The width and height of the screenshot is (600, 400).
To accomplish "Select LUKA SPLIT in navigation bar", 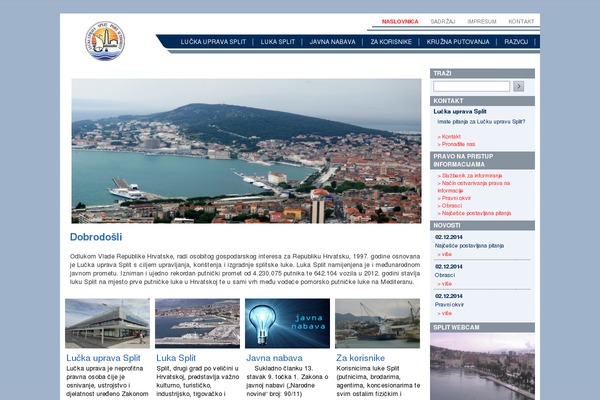I will 278,42.
